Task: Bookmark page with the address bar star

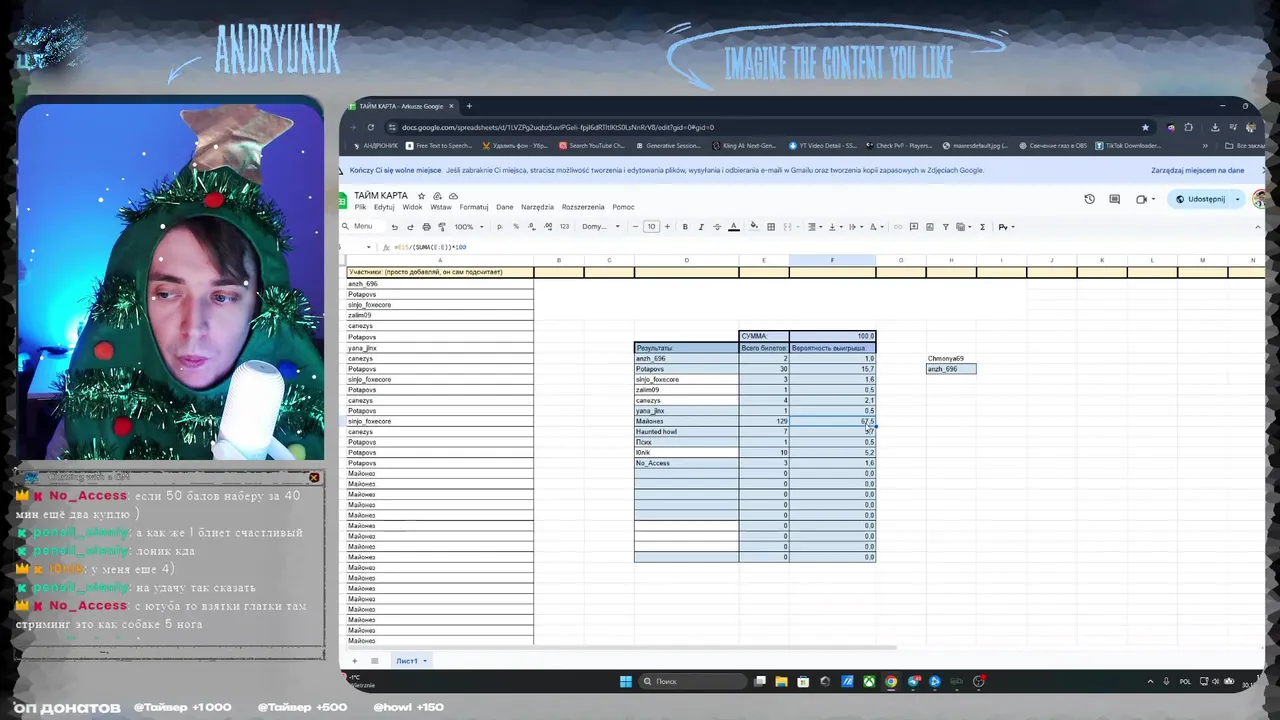Action: (x=1145, y=127)
